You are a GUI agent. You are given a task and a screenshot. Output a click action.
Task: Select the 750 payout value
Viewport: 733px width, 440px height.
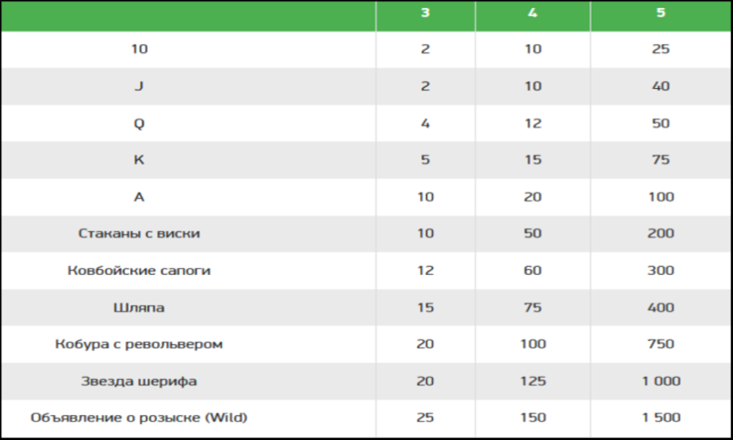pos(660,344)
